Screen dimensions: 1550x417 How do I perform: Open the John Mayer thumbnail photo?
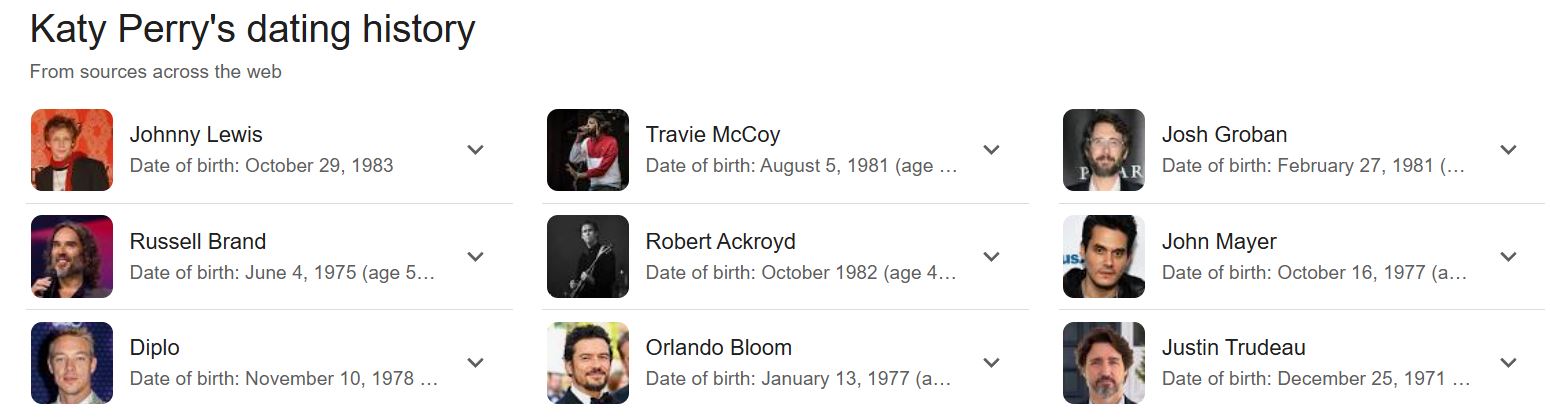pos(1104,257)
